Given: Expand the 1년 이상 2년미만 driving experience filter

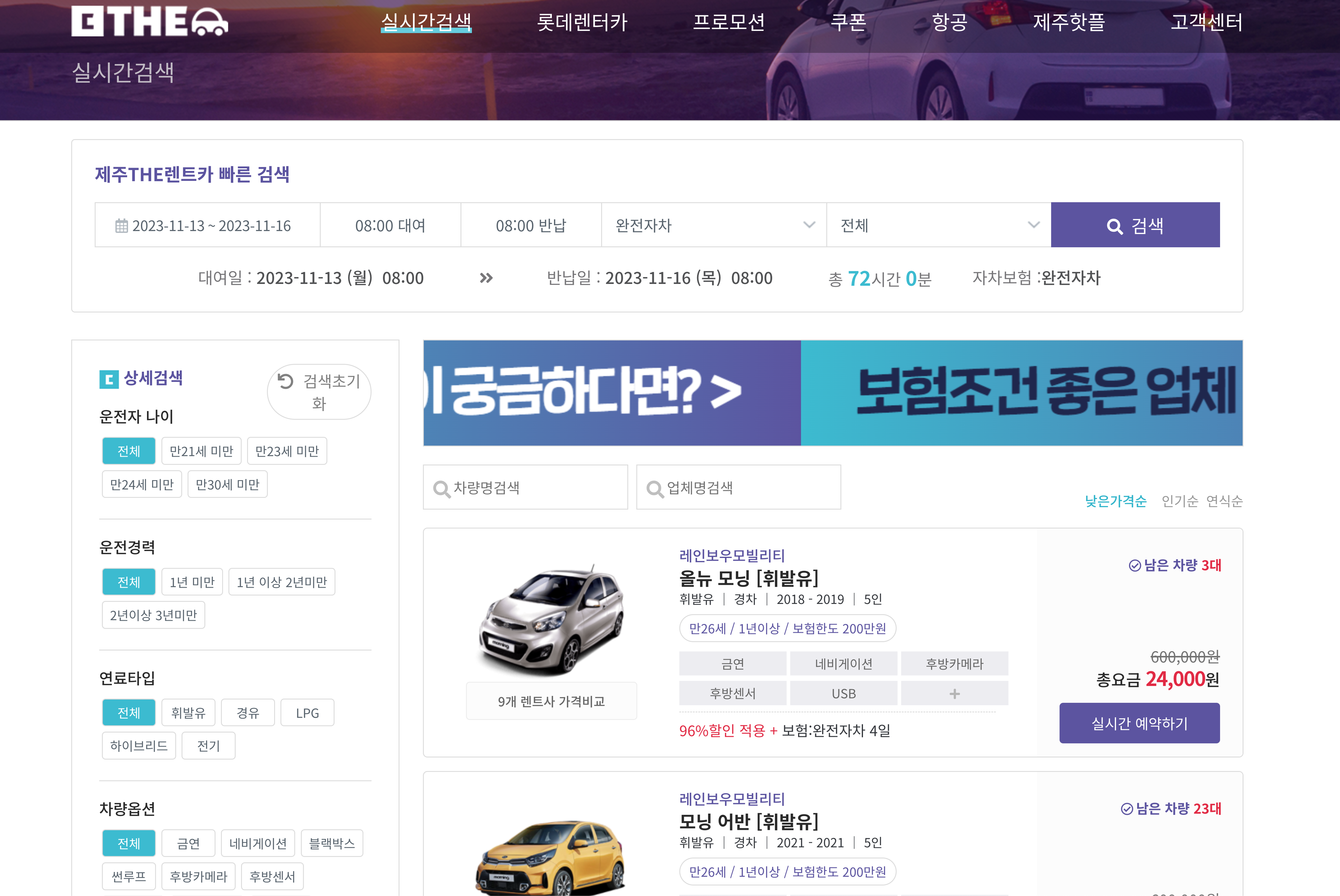Looking at the screenshot, I should [282, 582].
